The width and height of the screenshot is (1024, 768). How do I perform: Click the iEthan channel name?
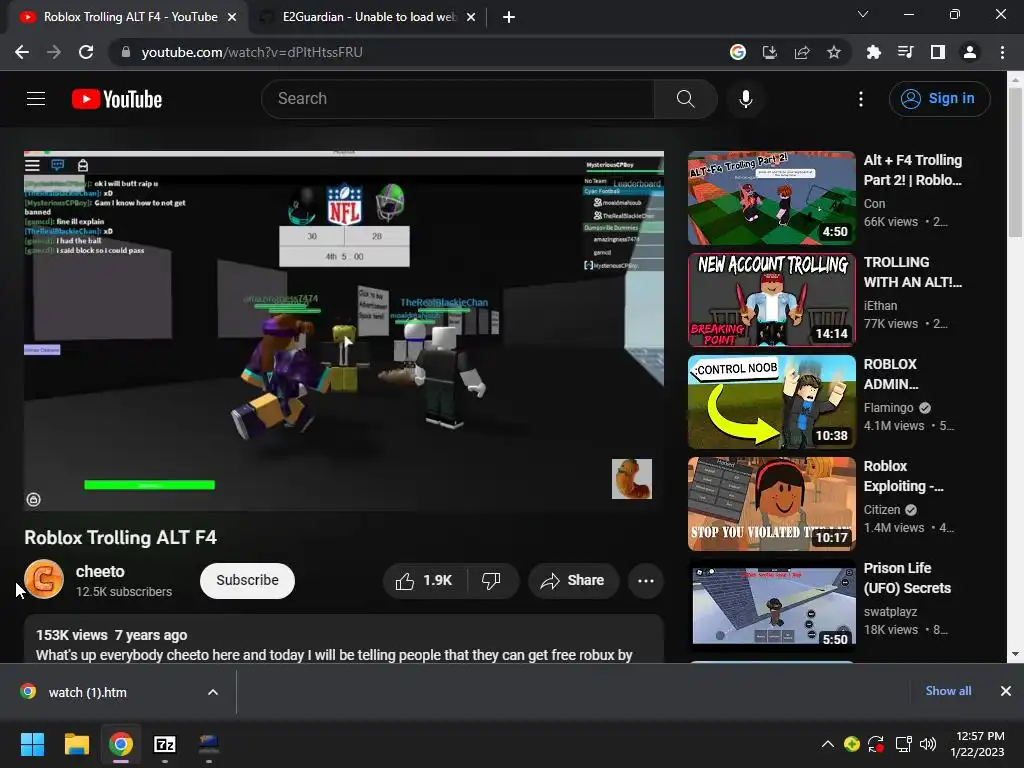880,306
